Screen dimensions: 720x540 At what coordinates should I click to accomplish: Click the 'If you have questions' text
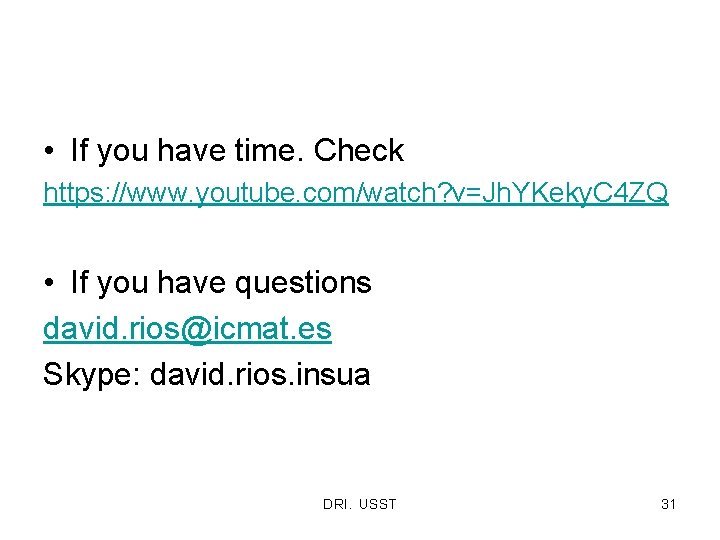coord(220,284)
